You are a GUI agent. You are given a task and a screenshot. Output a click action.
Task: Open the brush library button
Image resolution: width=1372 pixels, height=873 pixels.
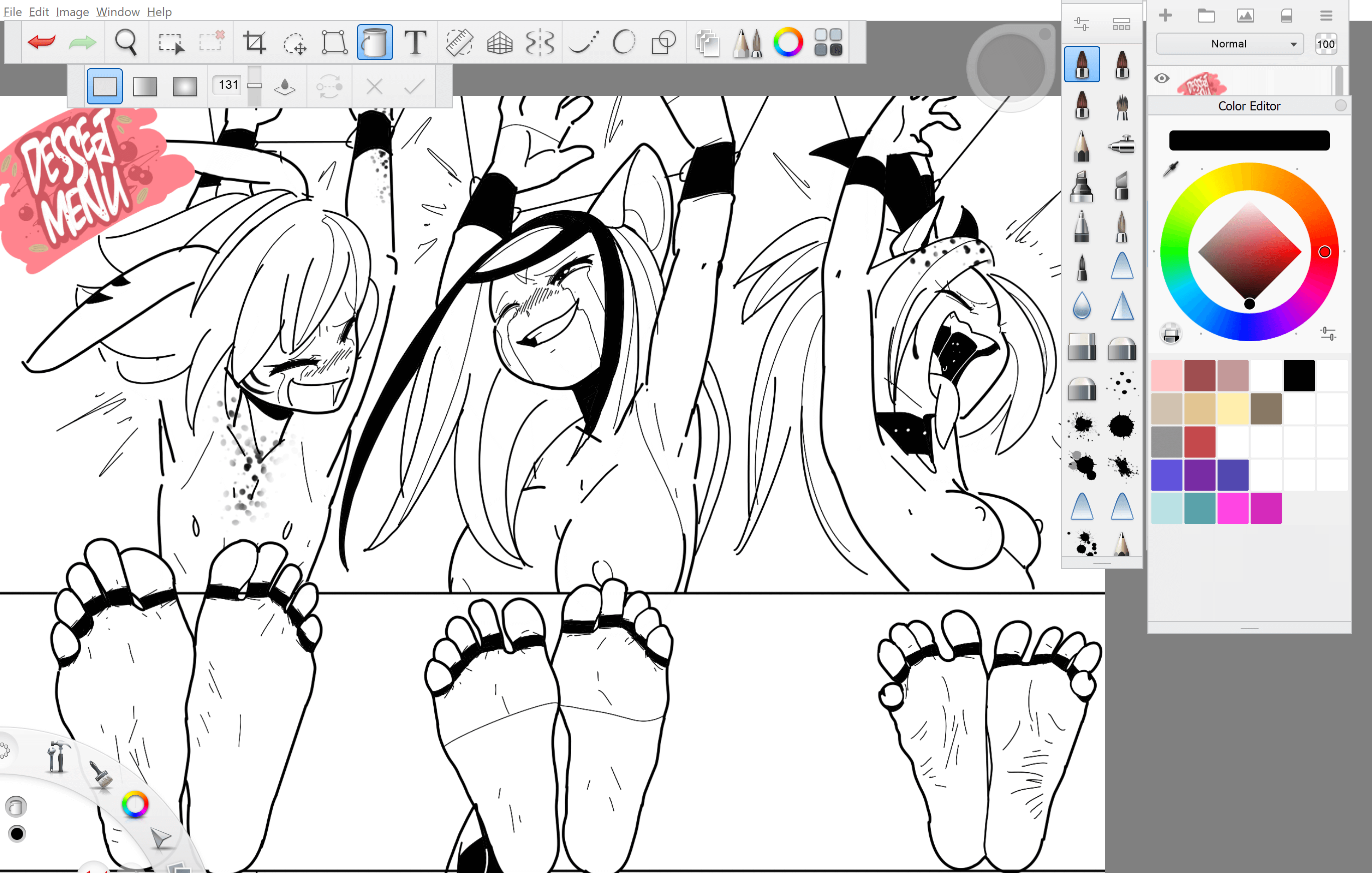1121,24
